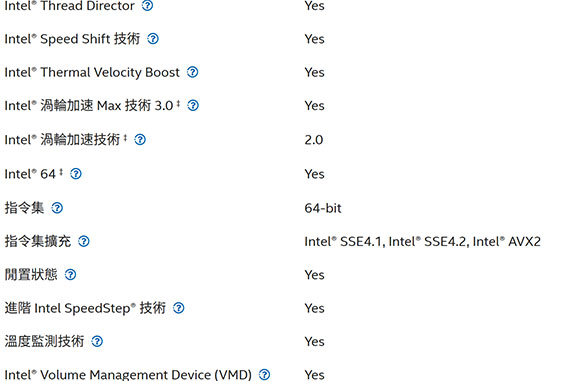Image resolution: width=570 pixels, height=381 pixels.
Task: Click the footnote mark after 渦輪加速技術
Action: coord(125,138)
